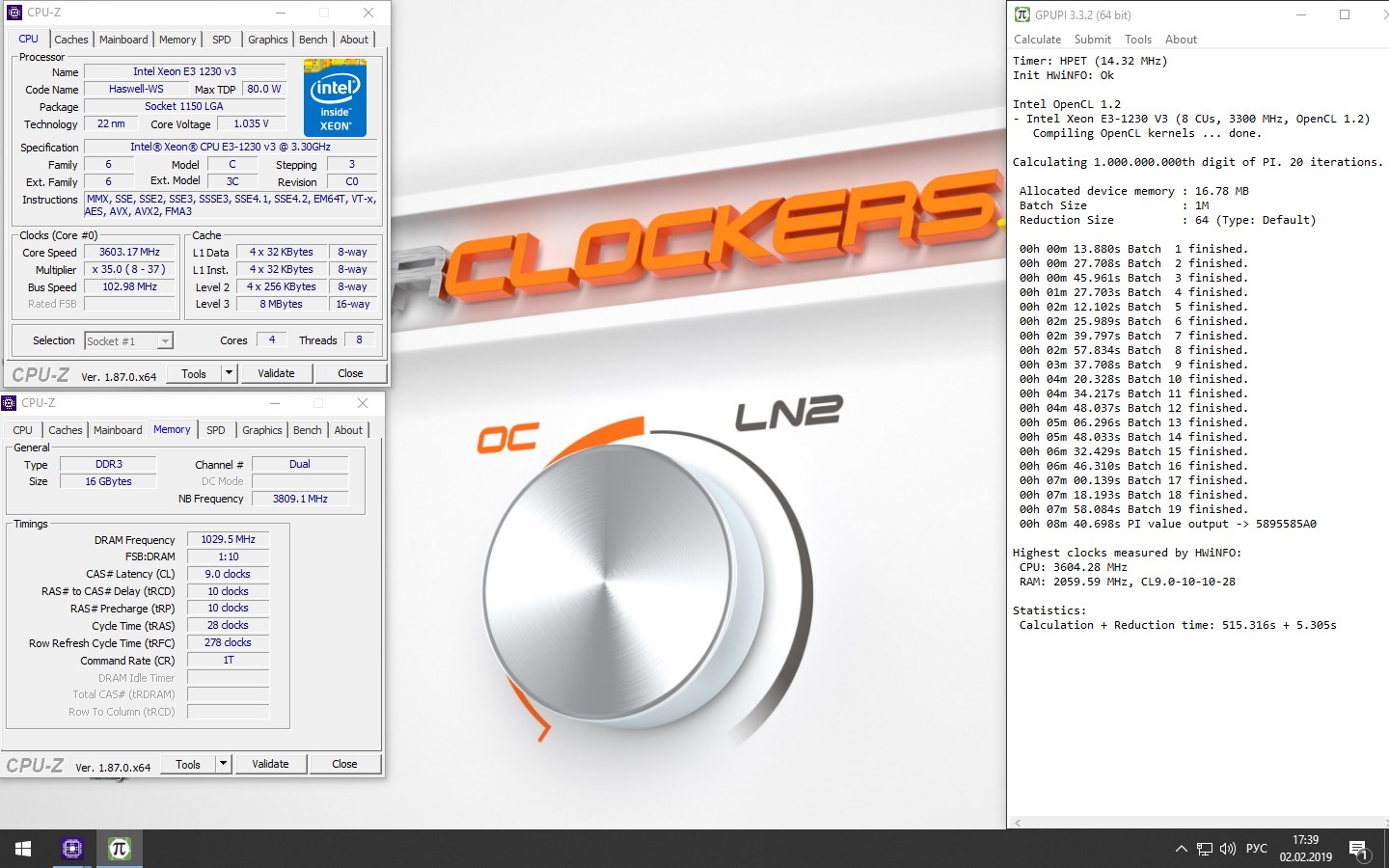Open Caches tab in lower CPU-Z window
Image resolution: width=1389 pixels, height=868 pixels.
coord(66,430)
